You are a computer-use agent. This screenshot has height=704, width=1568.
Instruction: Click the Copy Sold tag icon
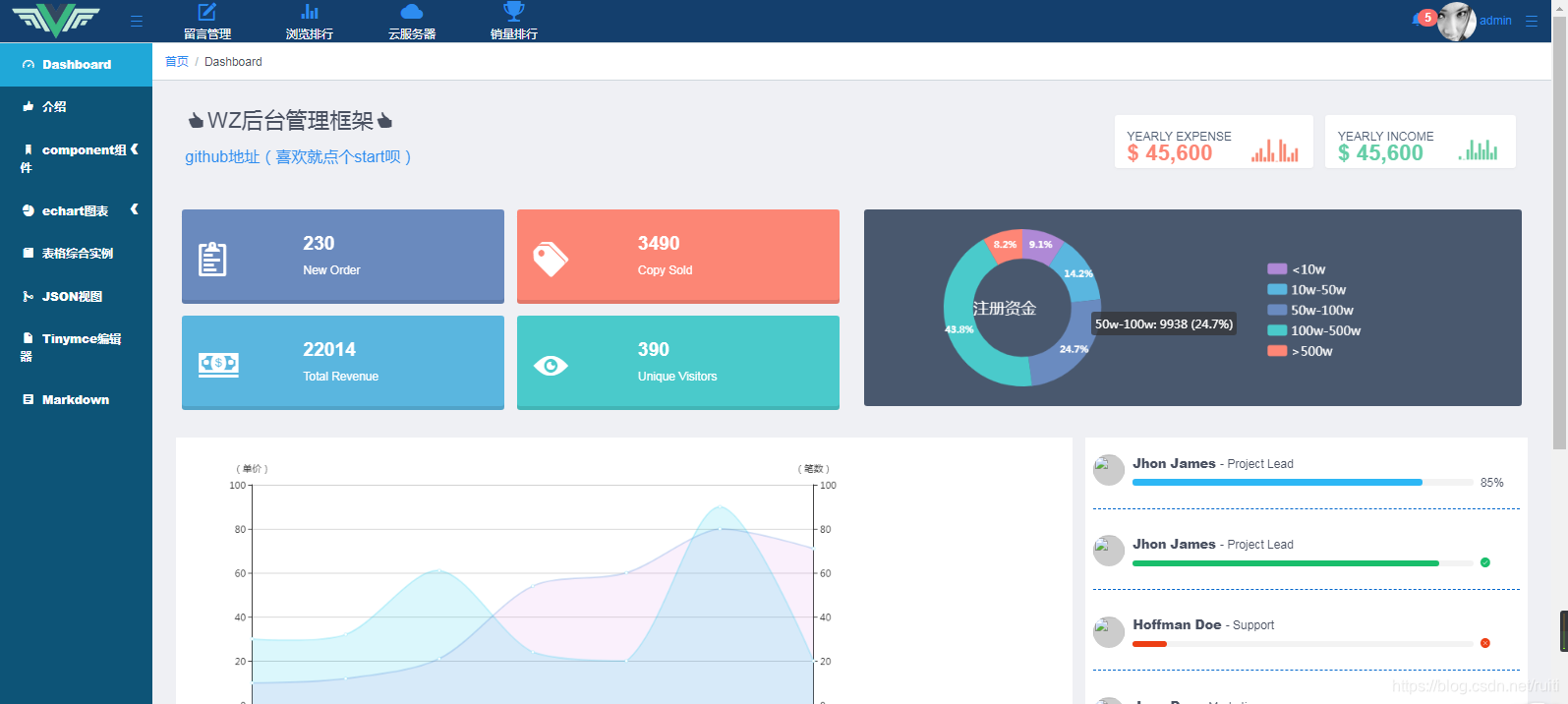(x=551, y=260)
